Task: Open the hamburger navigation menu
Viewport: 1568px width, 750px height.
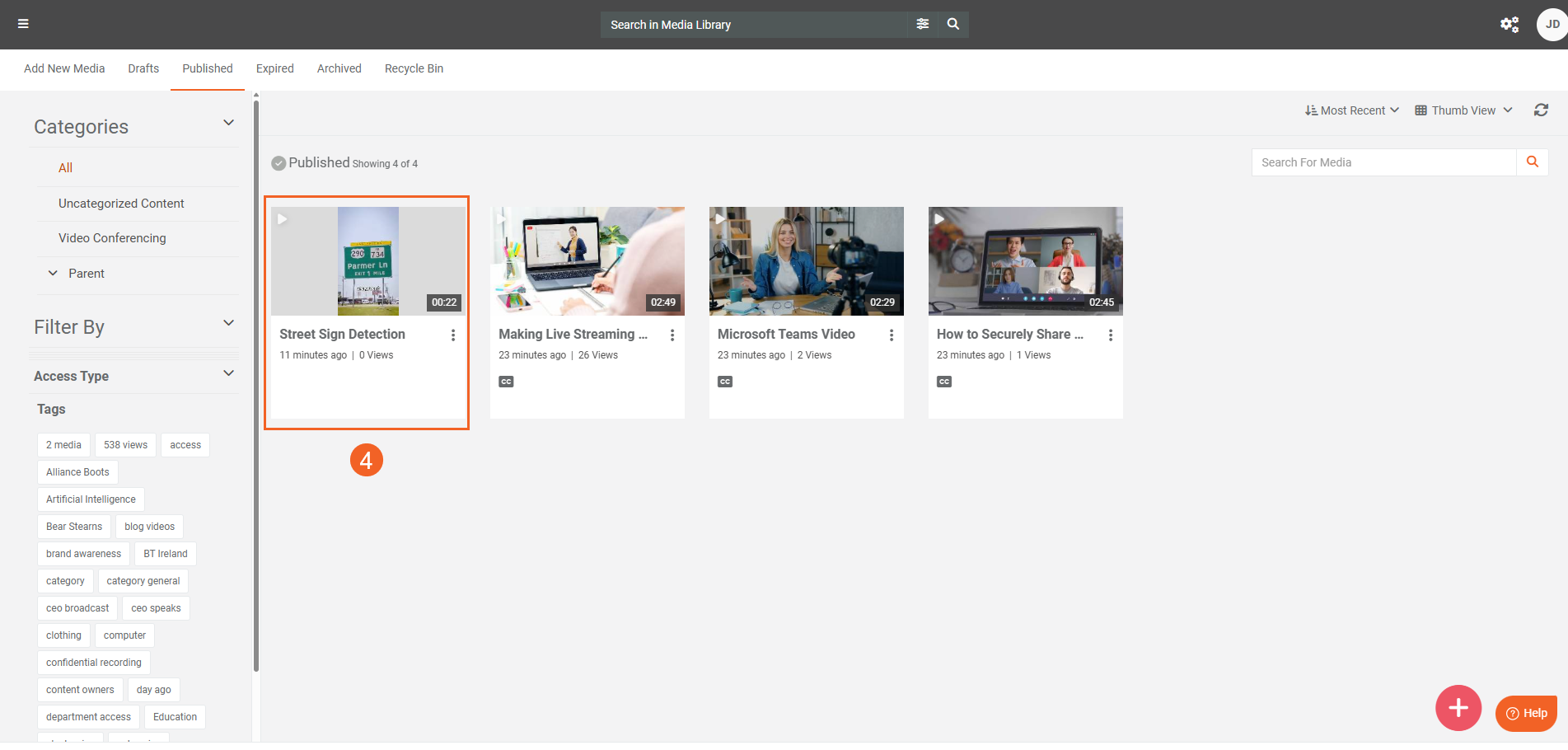Action: tap(23, 24)
